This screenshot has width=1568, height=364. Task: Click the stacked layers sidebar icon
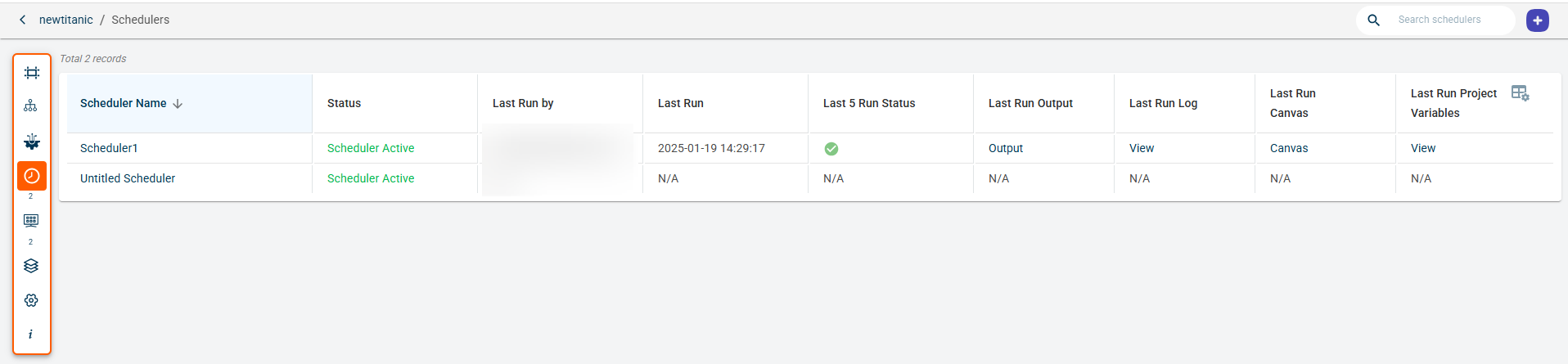31,266
